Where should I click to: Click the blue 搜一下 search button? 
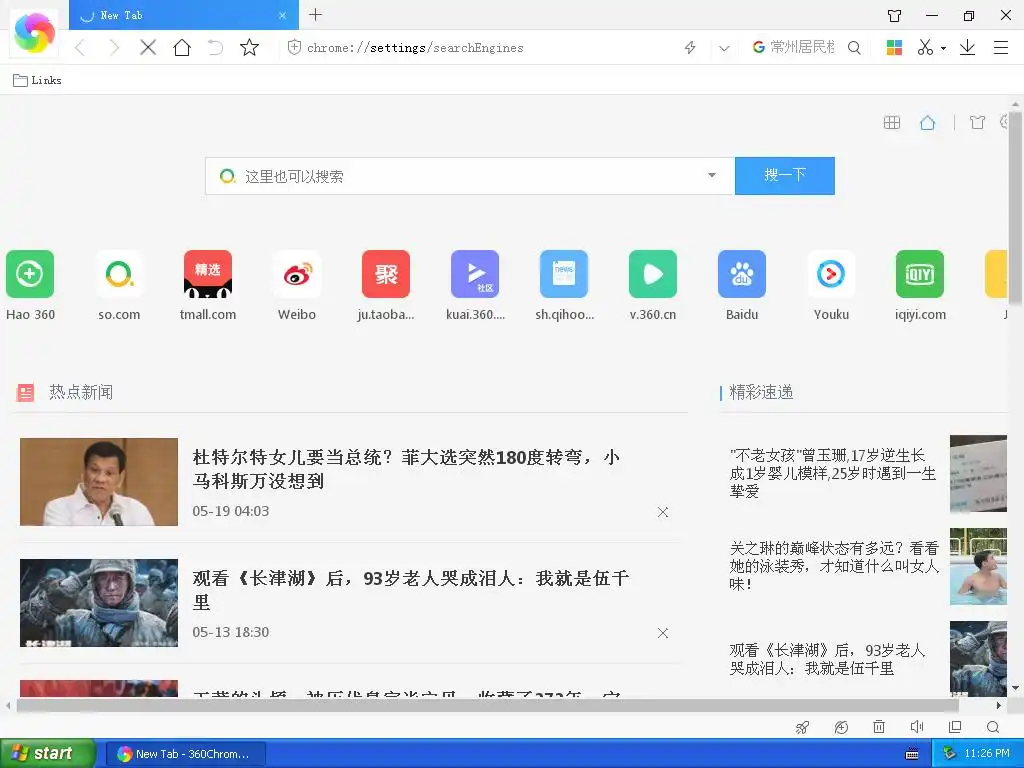[x=784, y=175]
